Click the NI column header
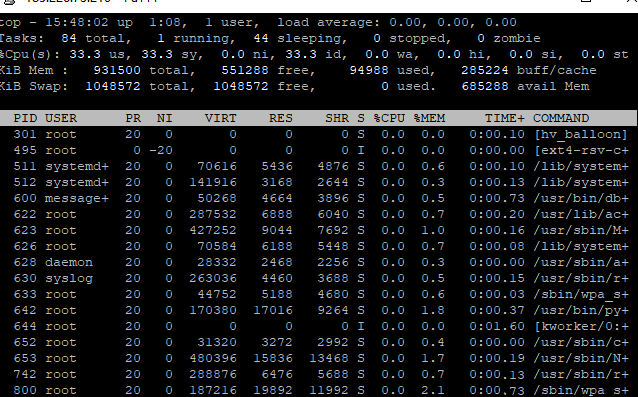 [164, 118]
